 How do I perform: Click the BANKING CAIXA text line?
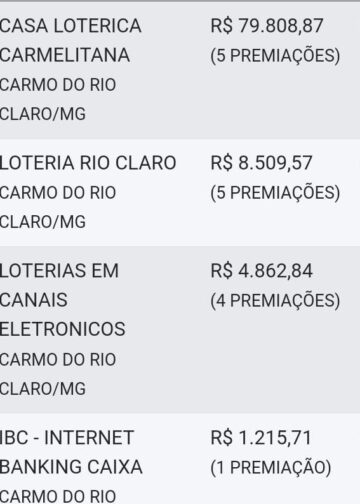[x=71, y=467]
